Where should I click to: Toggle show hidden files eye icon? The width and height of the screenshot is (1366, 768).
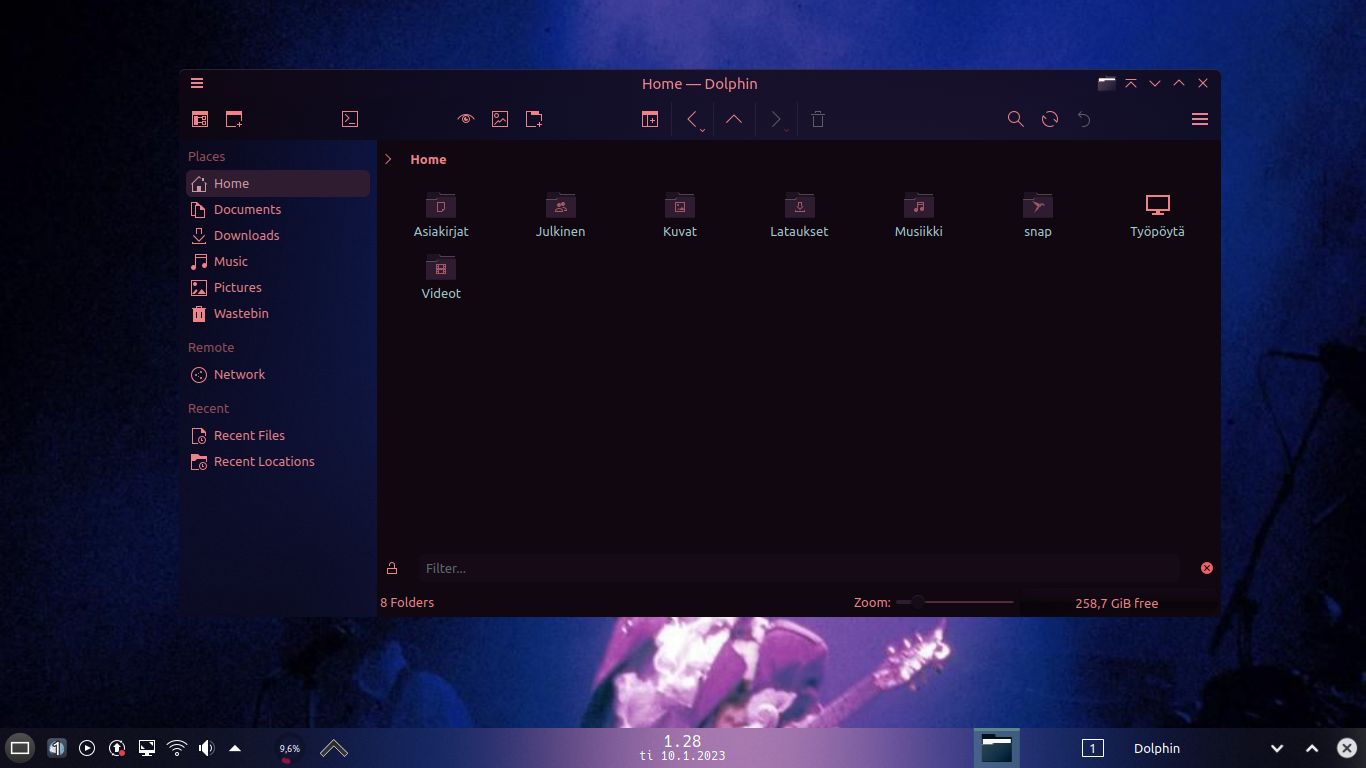(465, 119)
